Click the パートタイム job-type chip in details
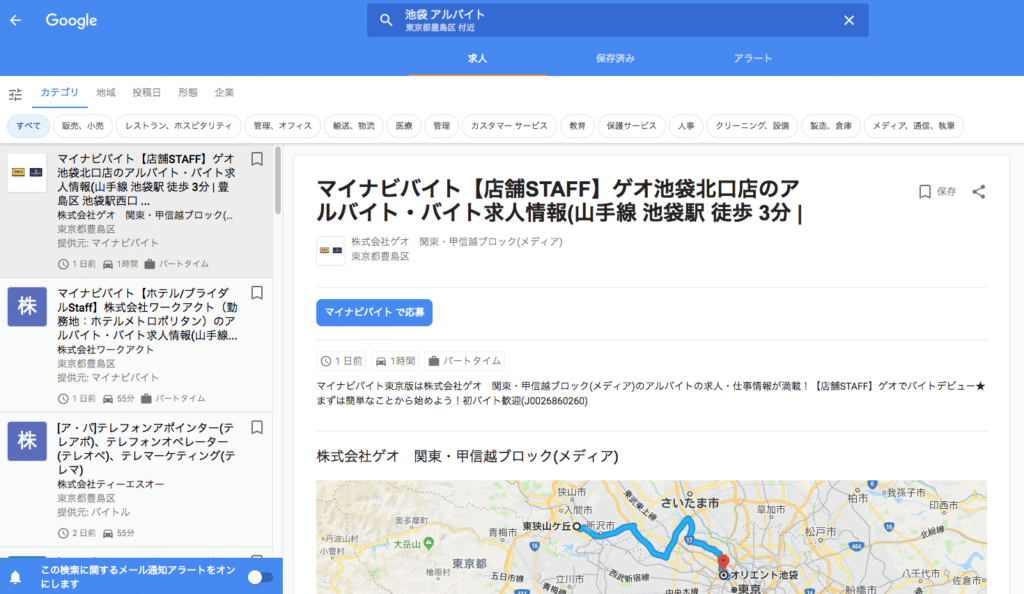This screenshot has height=594, width=1024. point(464,361)
